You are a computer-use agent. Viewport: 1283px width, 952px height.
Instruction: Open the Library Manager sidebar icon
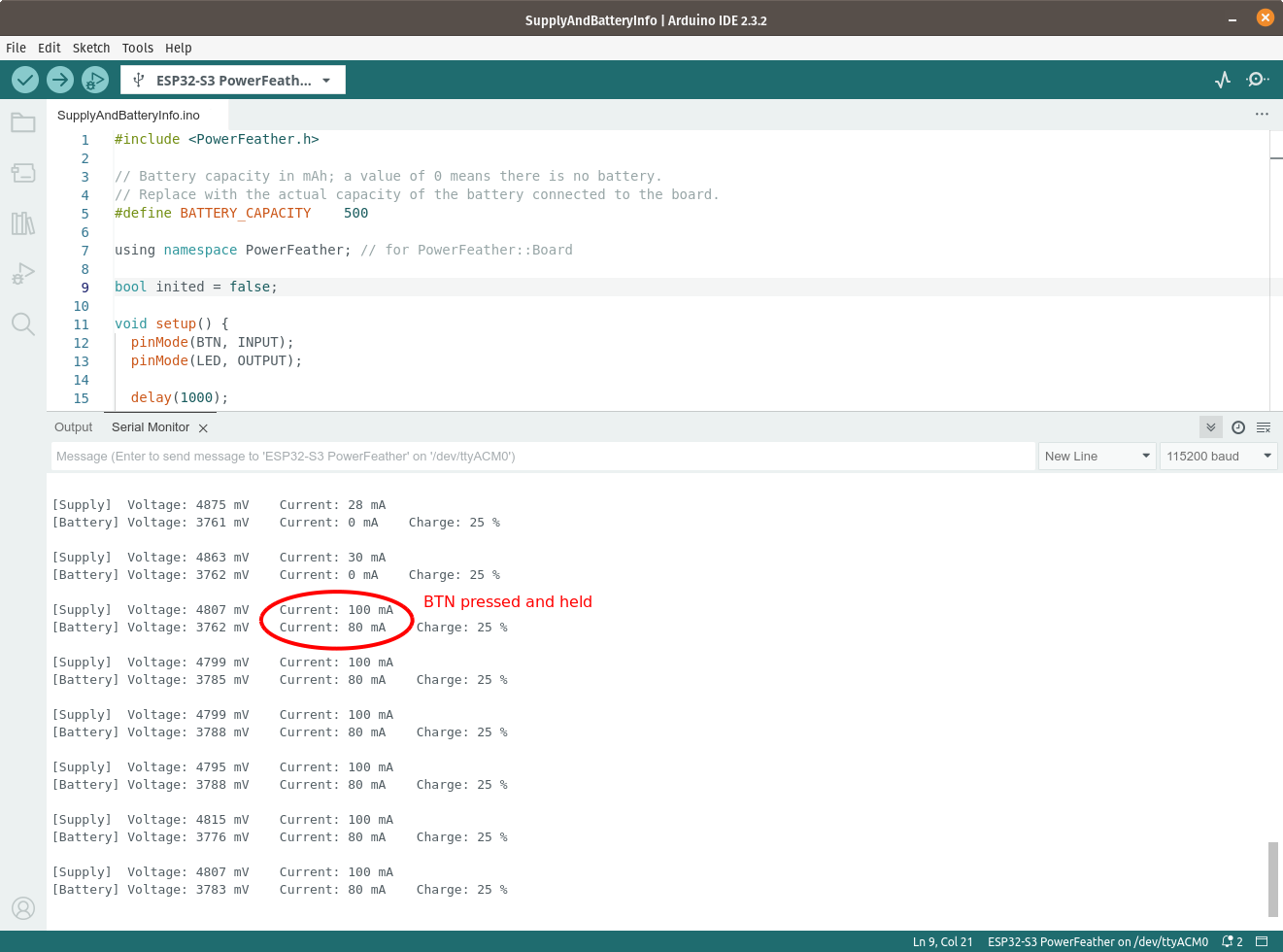coord(23,223)
